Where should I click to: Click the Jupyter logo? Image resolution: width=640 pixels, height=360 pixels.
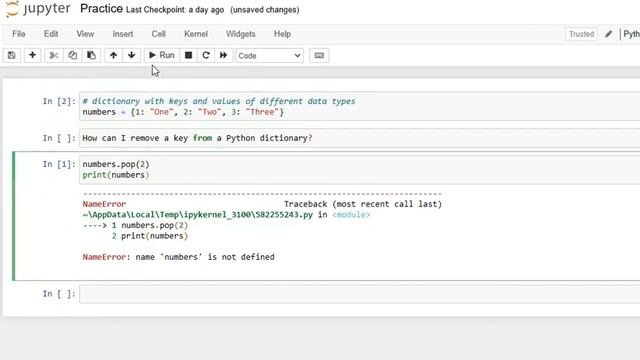point(38,9)
